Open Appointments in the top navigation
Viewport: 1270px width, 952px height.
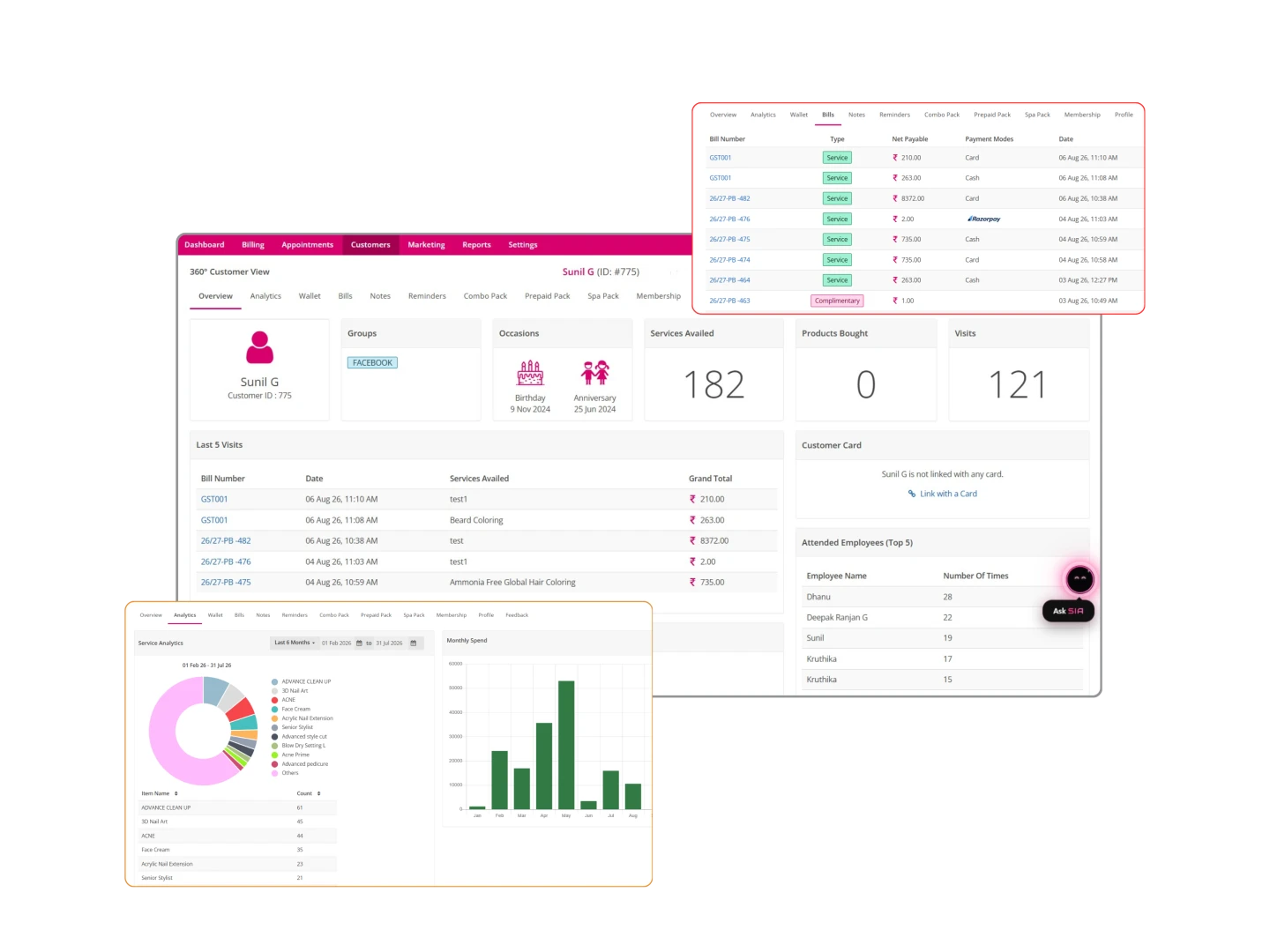pos(307,245)
